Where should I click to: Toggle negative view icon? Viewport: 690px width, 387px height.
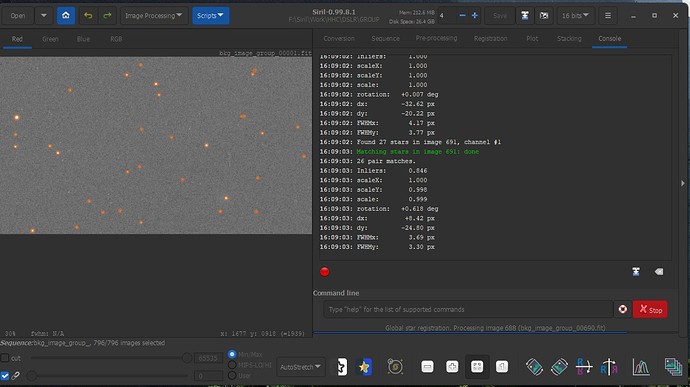click(342, 367)
